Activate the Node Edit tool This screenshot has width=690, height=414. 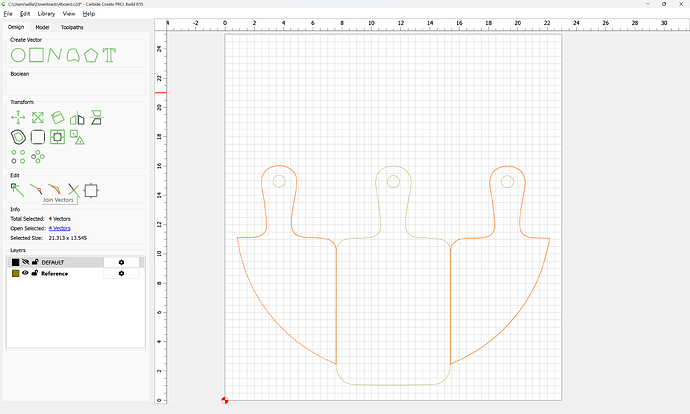tap(18, 190)
